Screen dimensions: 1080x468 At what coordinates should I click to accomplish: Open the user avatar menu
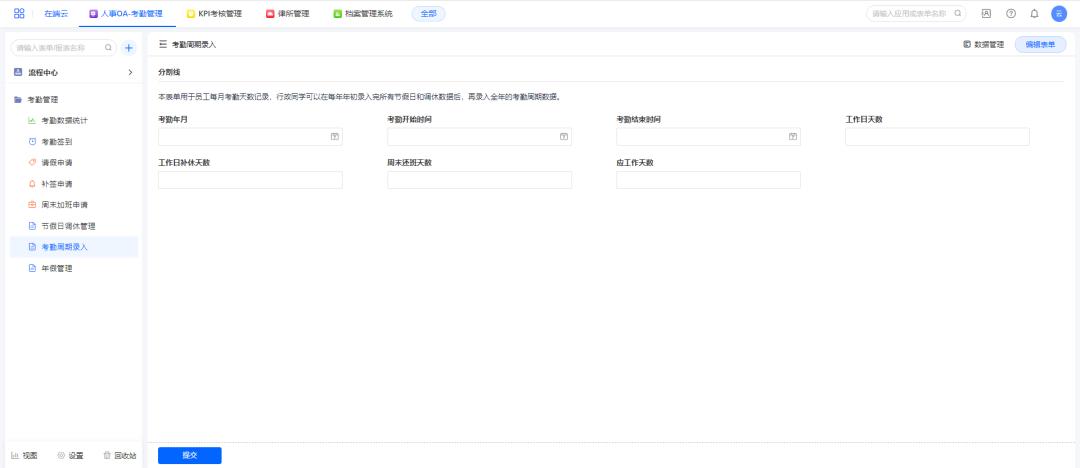click(1059, 13)
